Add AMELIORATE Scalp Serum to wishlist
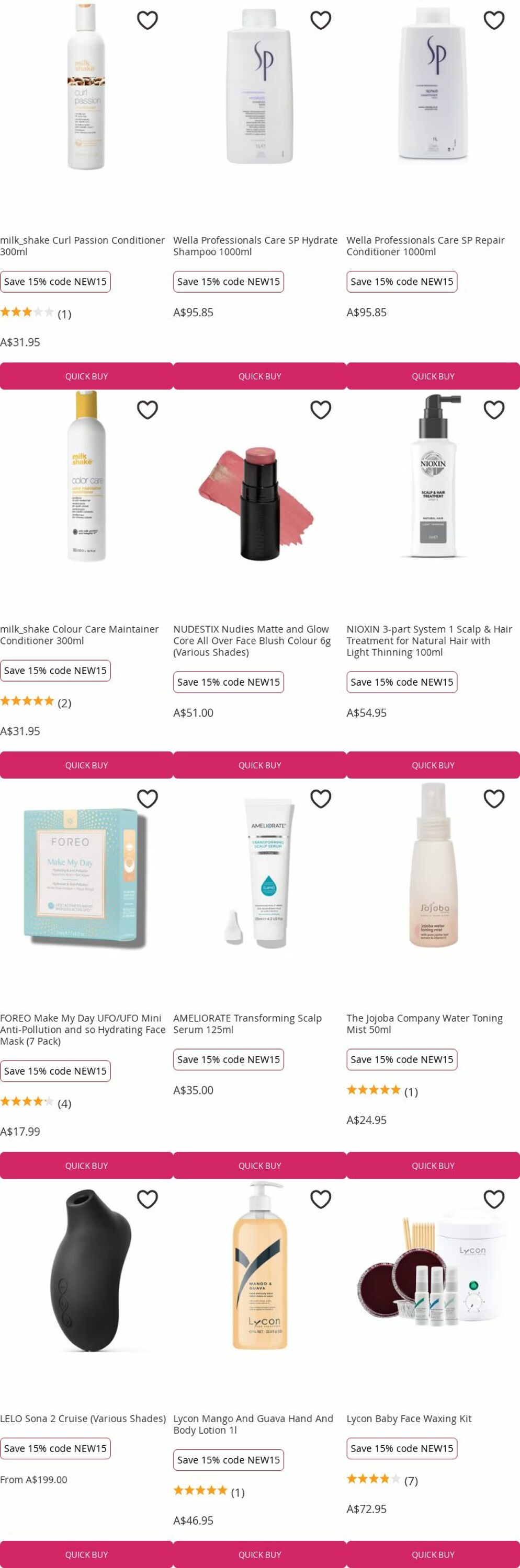This screenshot has height=1568, width=520. [321, 798]
